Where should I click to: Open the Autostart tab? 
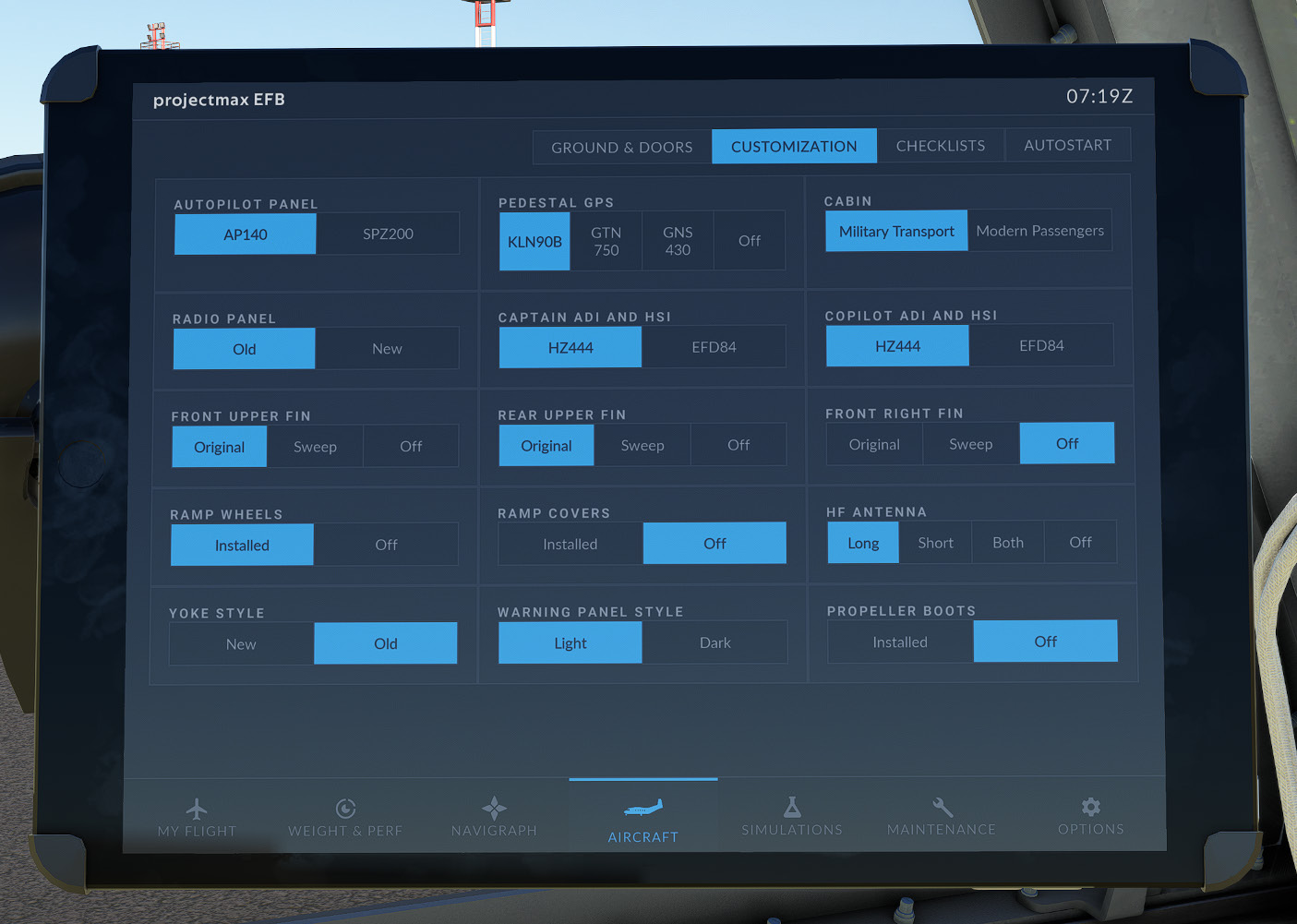click(x=1068, y=144)
